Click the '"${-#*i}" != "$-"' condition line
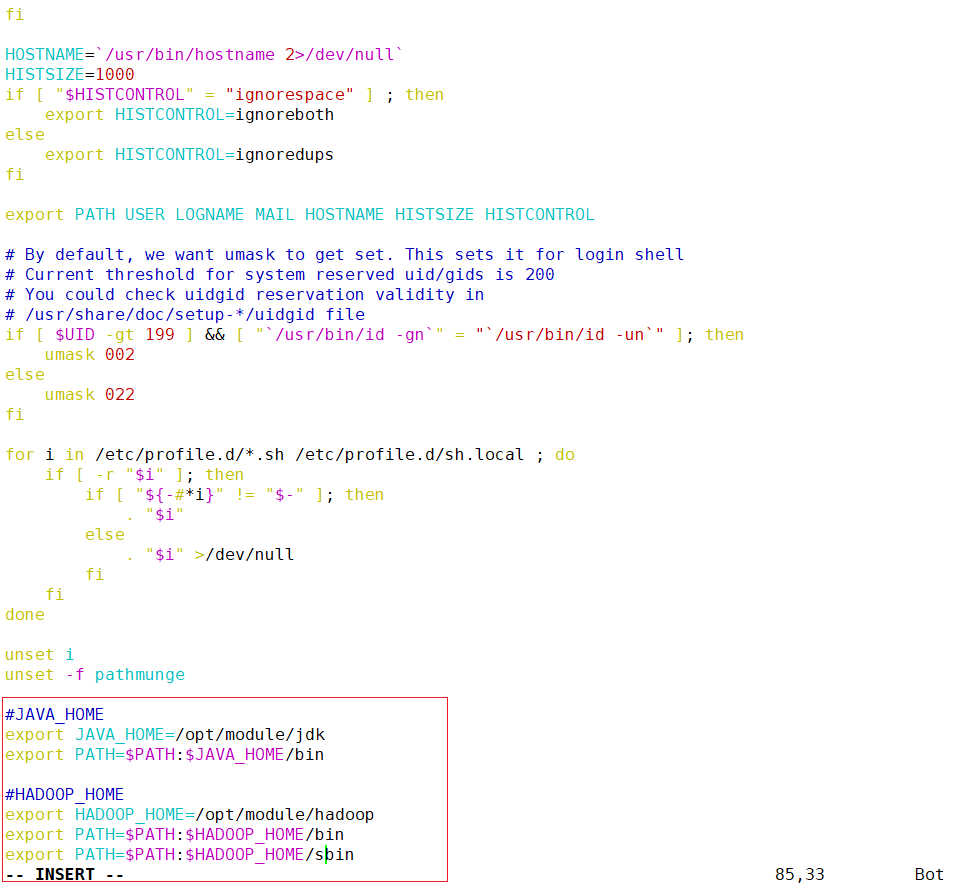The image size is (960, 893). coord(234,495)
